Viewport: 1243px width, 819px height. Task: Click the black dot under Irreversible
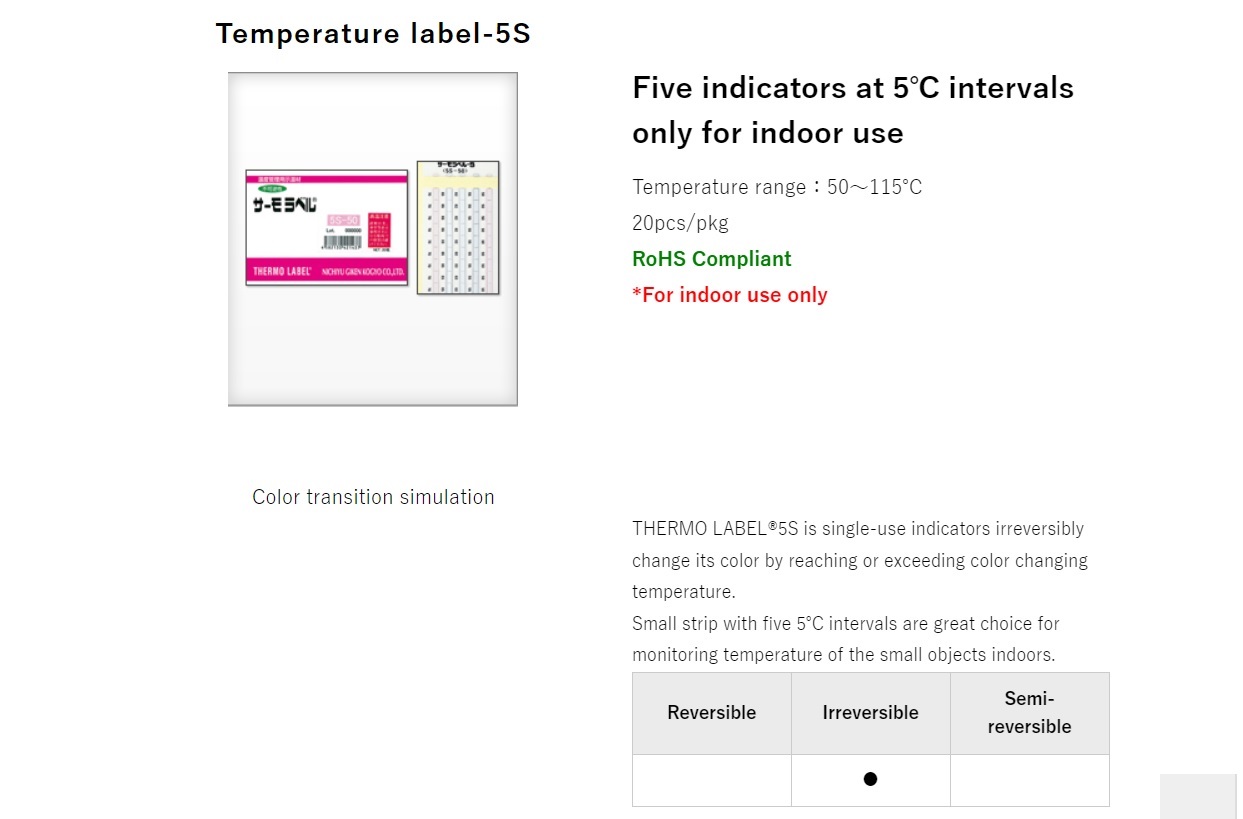coord(870,779)
